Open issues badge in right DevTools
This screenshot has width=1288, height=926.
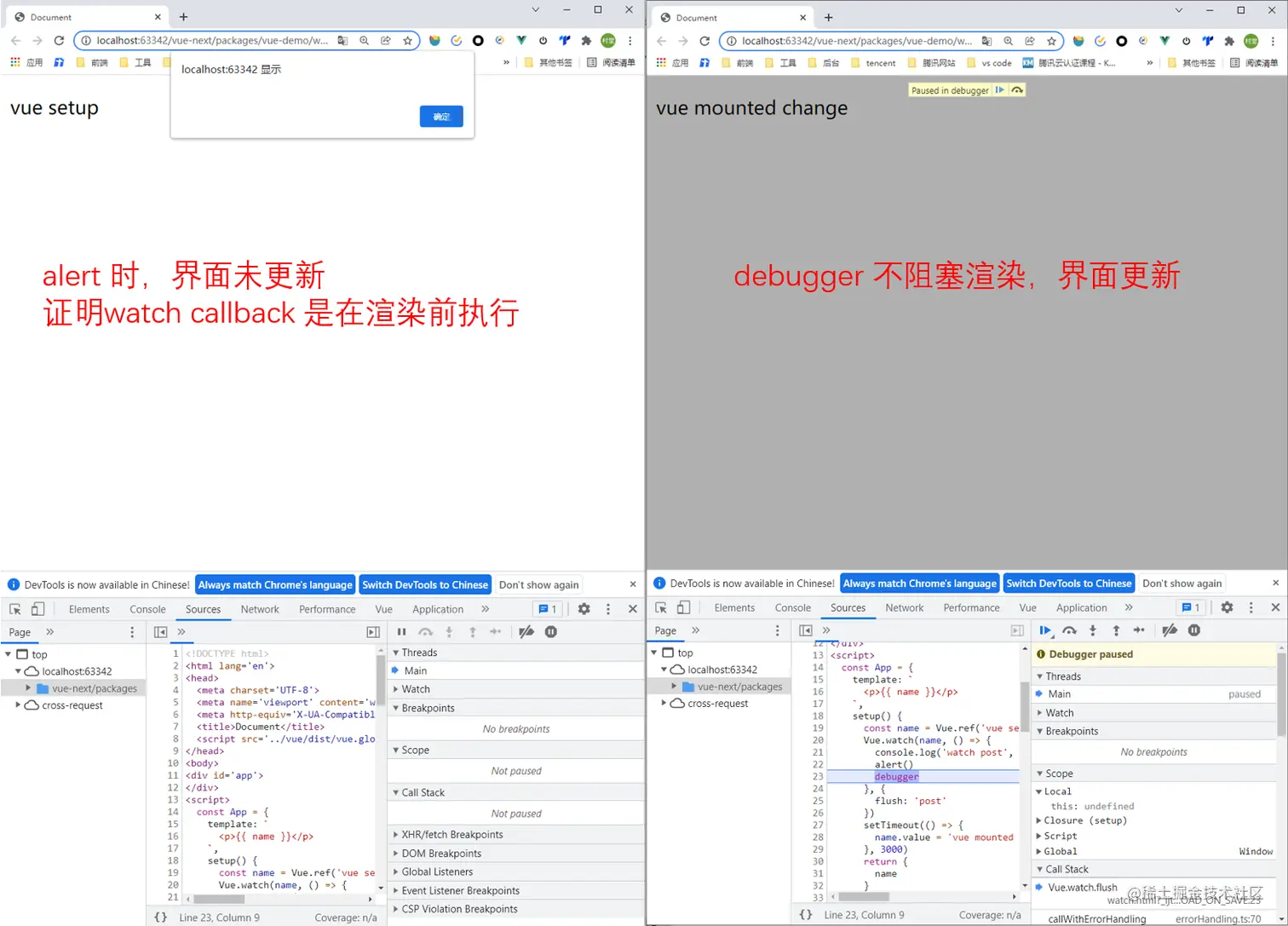(x=1190, y=607)
